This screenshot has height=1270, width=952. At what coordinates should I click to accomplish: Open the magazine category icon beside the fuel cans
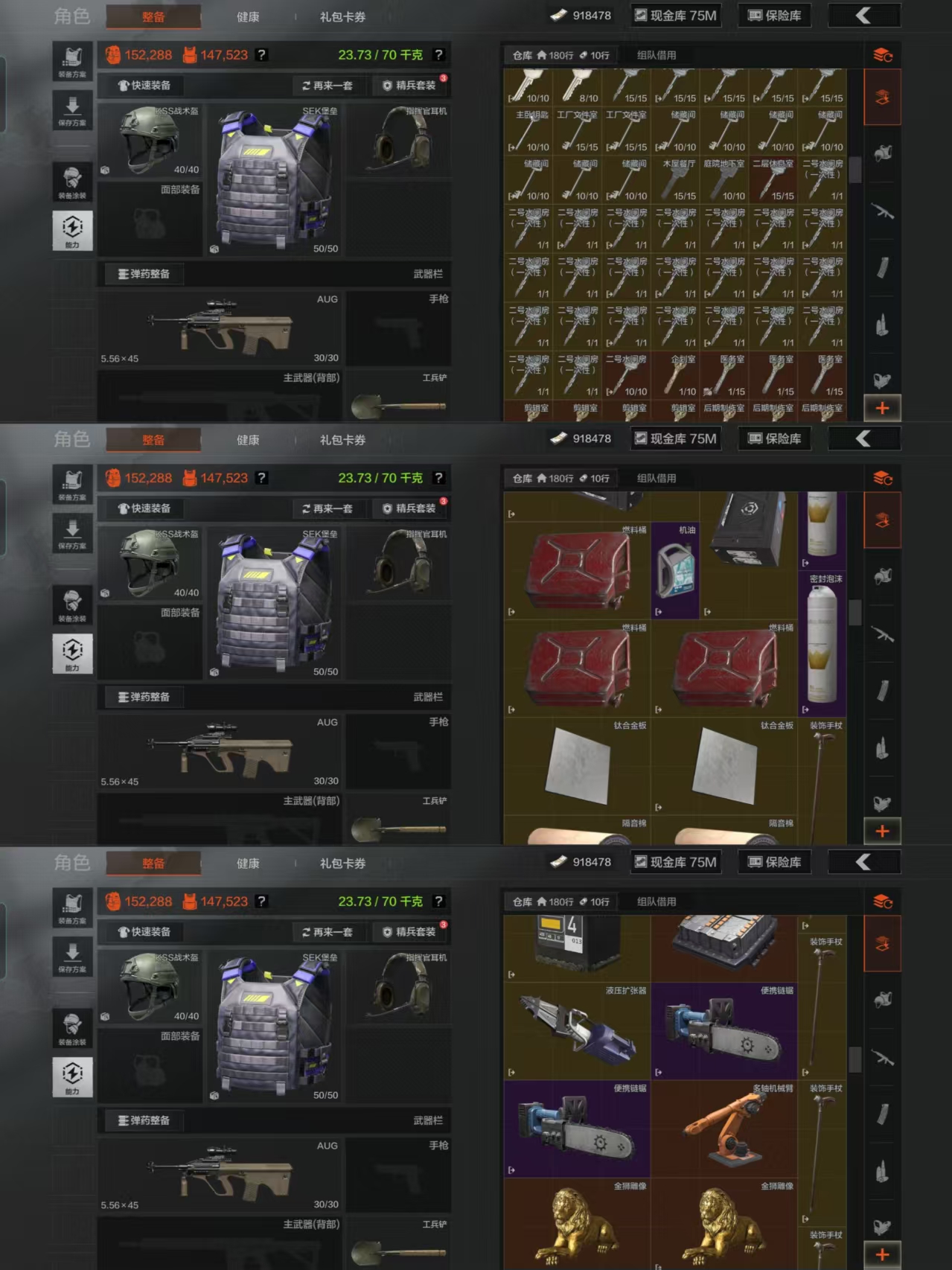(x=883, y=690)
